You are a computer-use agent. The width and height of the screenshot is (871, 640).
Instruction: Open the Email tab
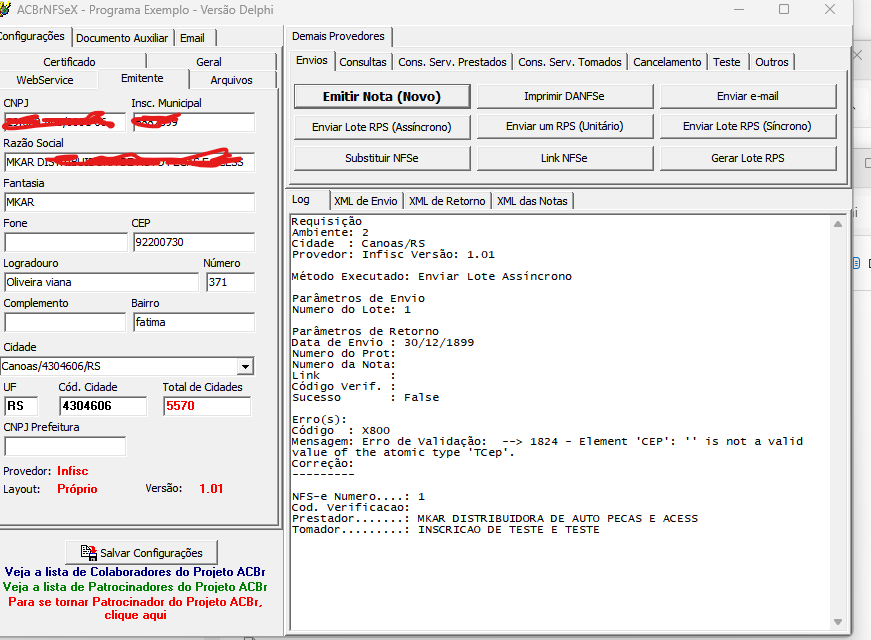(x=192, y=38)
